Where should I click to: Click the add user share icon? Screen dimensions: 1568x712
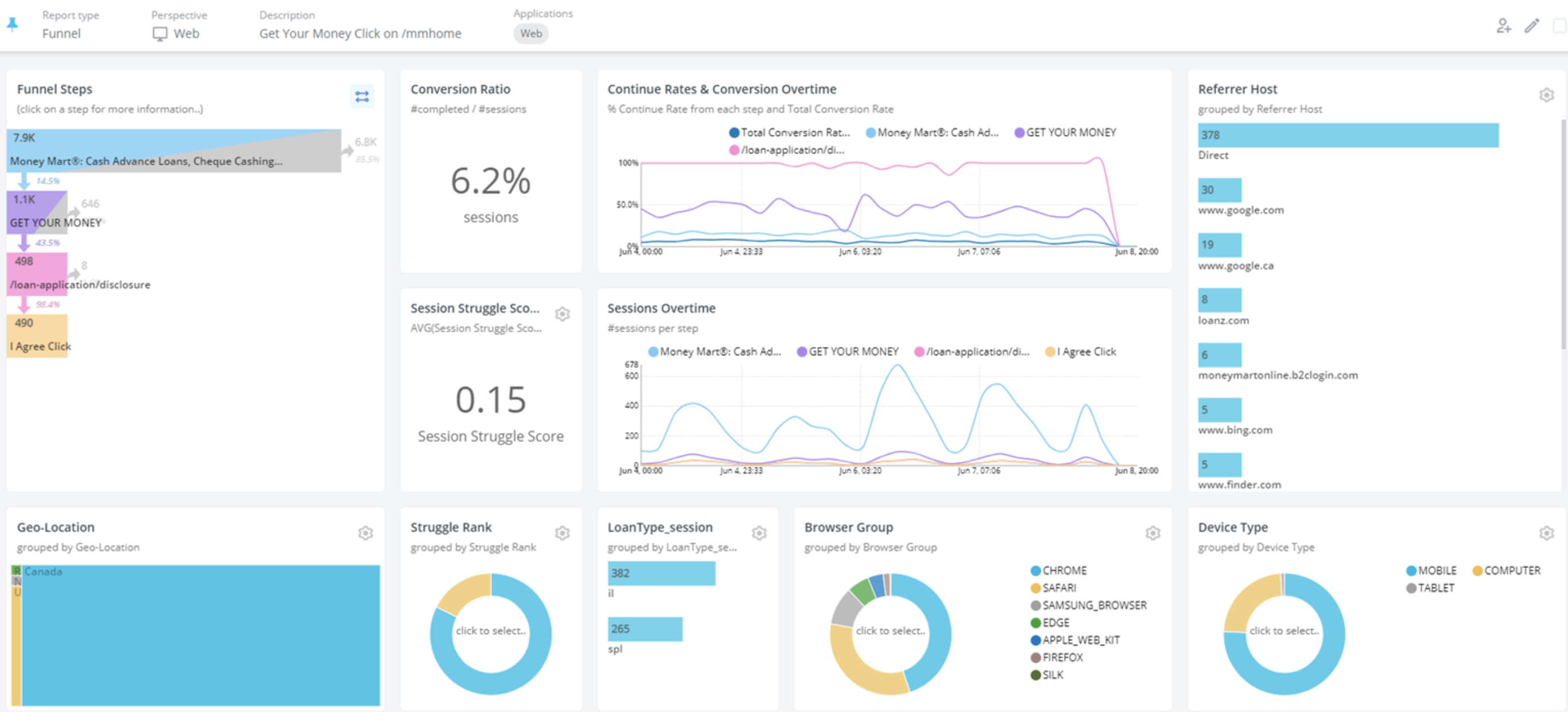1504,26
